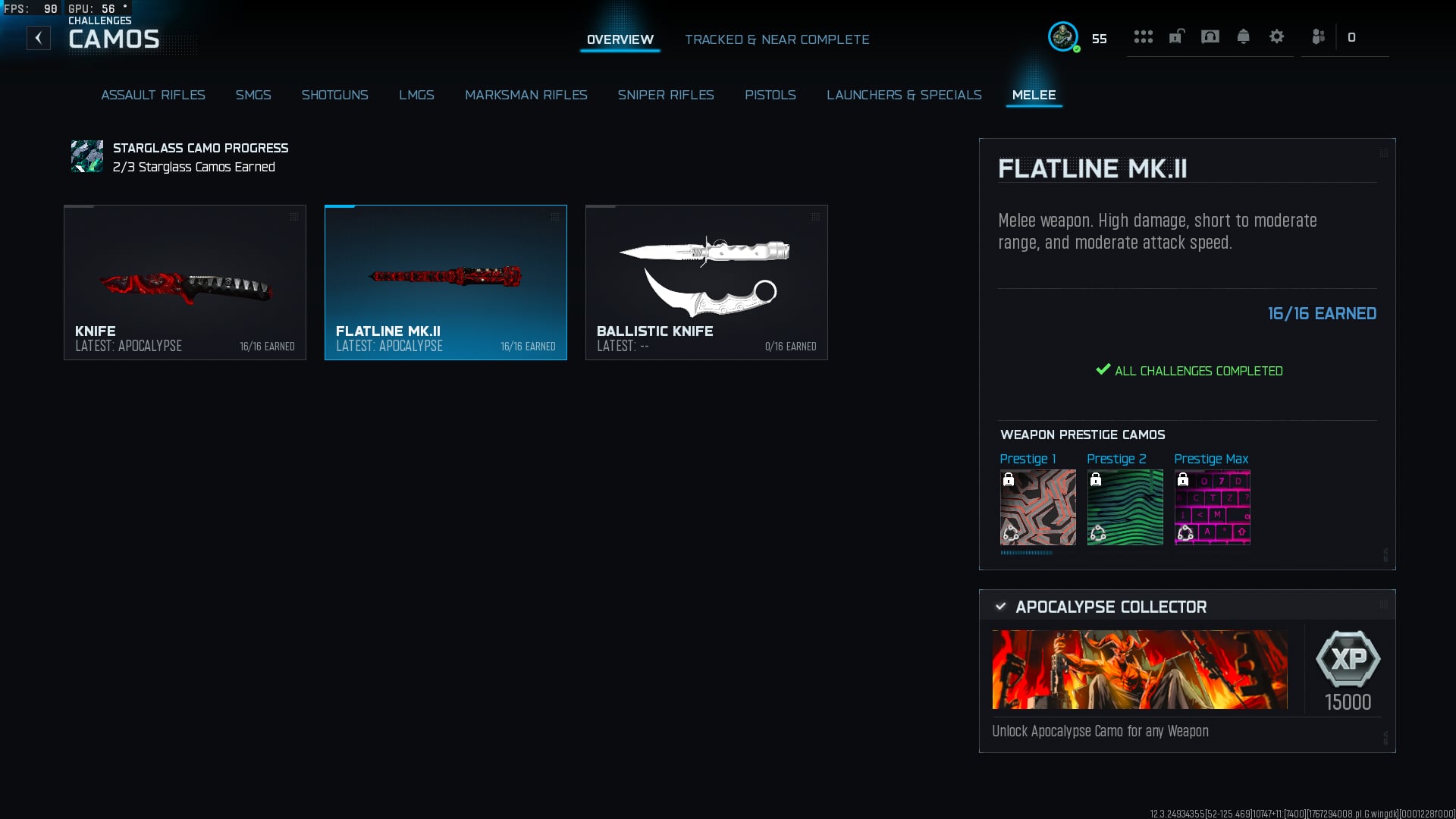This screenshot has width=1456, height=819.
Task: Click the back arrow next to CAMOS
Action: [39, 38]
